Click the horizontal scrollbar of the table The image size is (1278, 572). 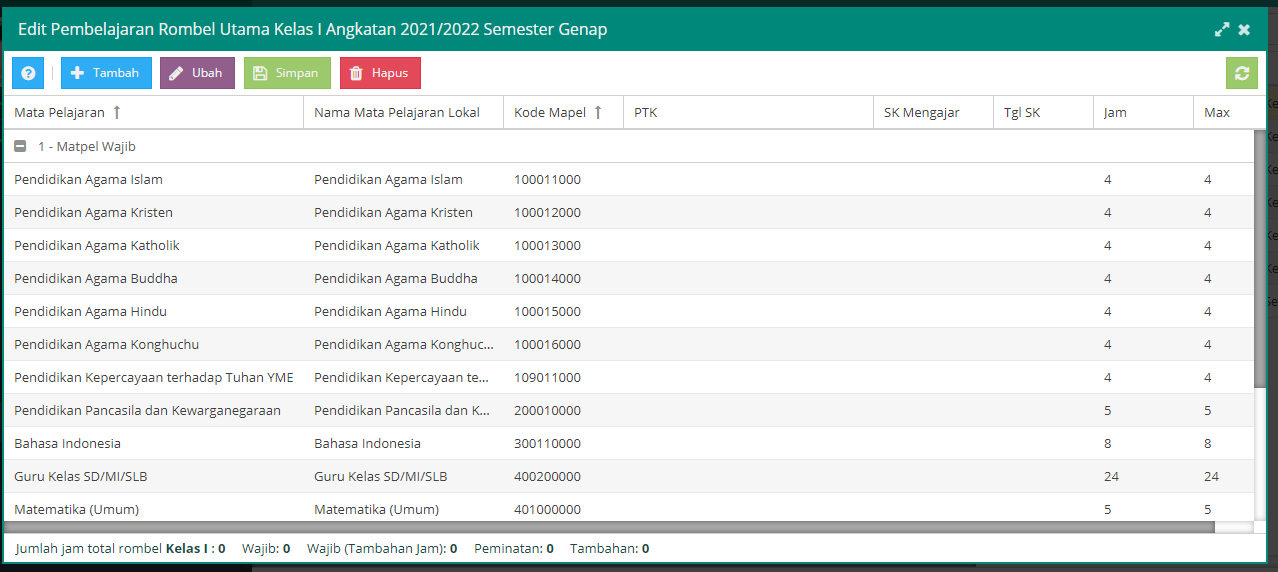click(609, 526)
